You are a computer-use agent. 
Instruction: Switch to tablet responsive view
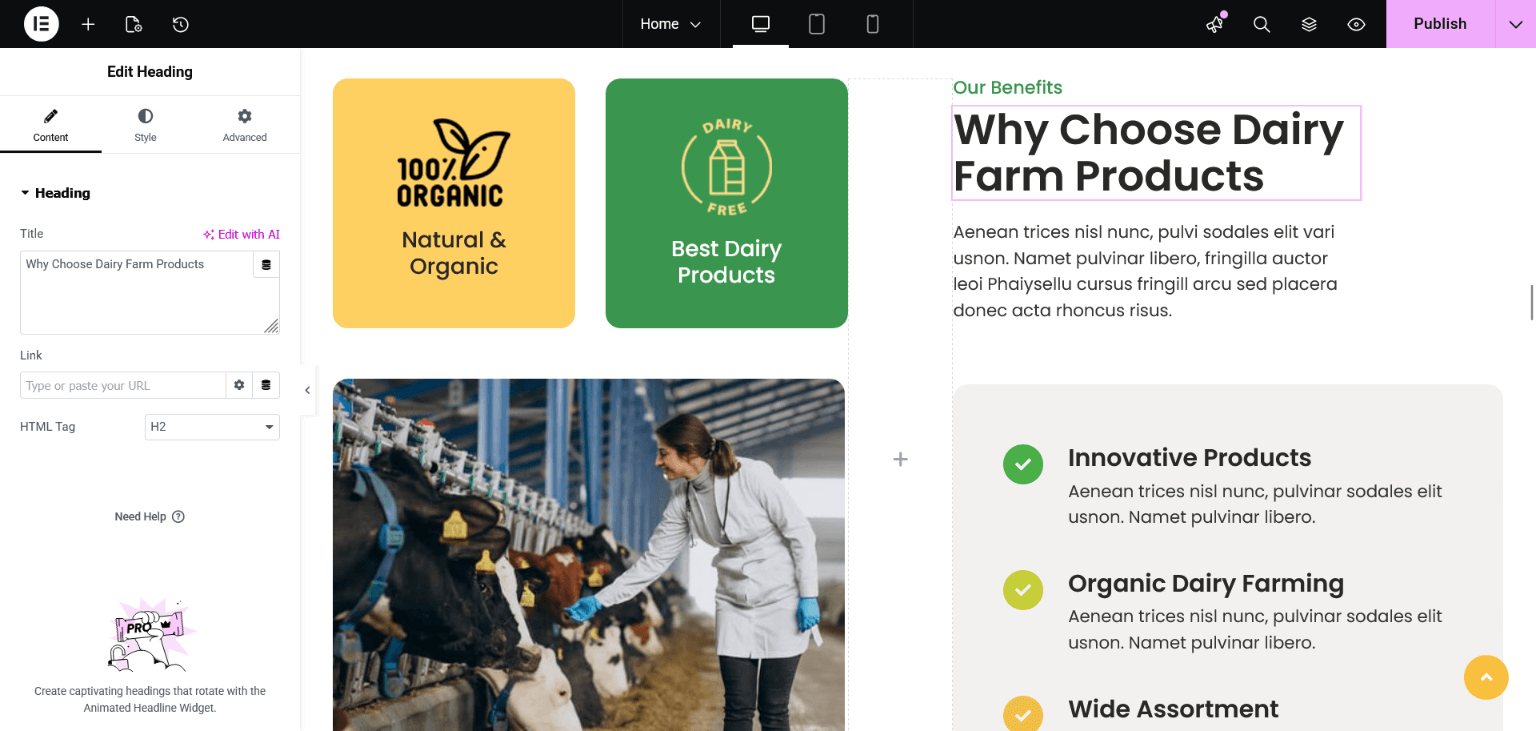tap(817, 24)
